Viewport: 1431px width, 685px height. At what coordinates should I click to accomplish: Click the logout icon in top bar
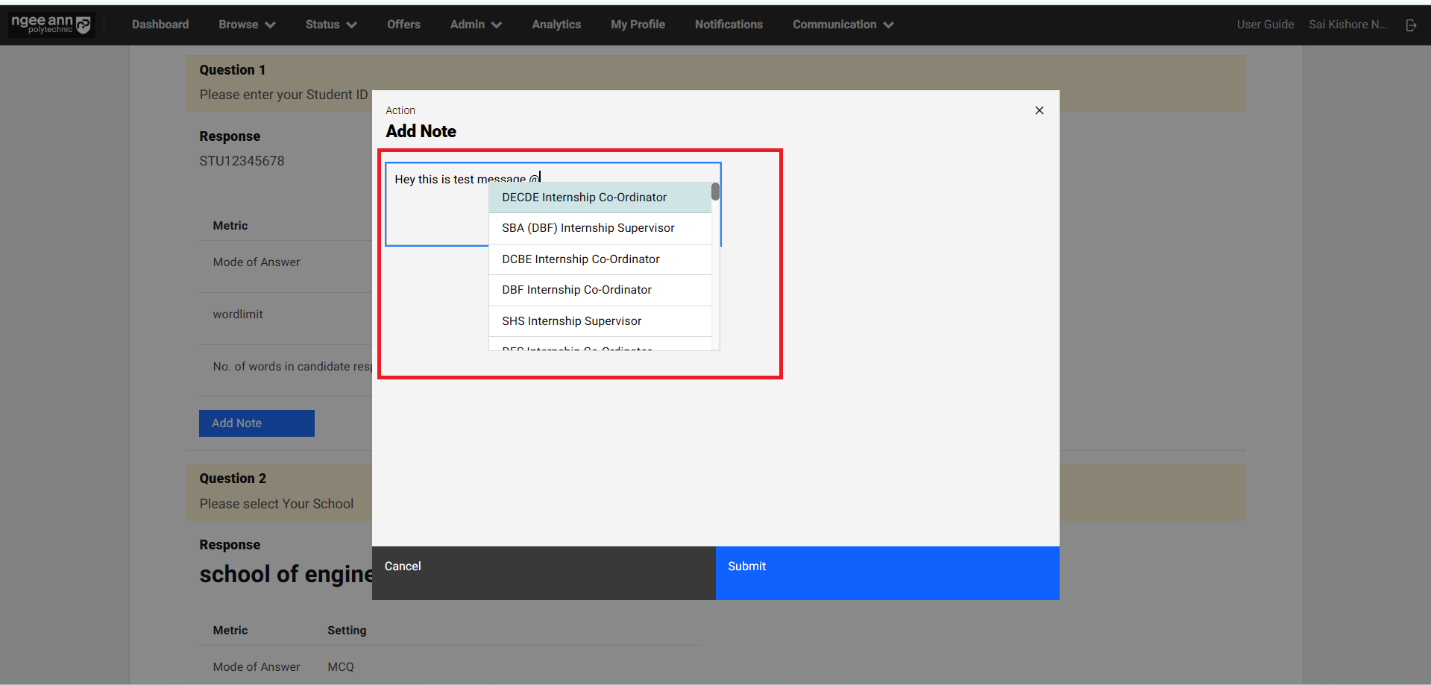tap(1411, 25)
